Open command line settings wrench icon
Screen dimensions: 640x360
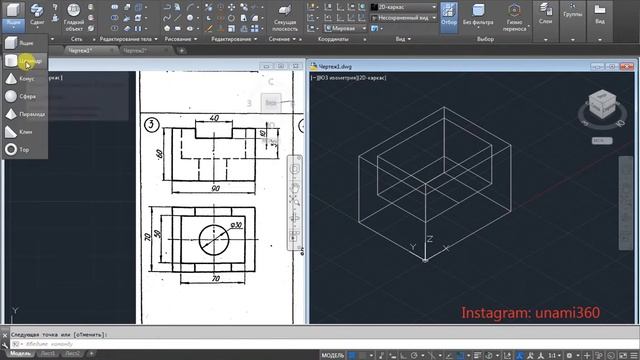pos(4,345)
